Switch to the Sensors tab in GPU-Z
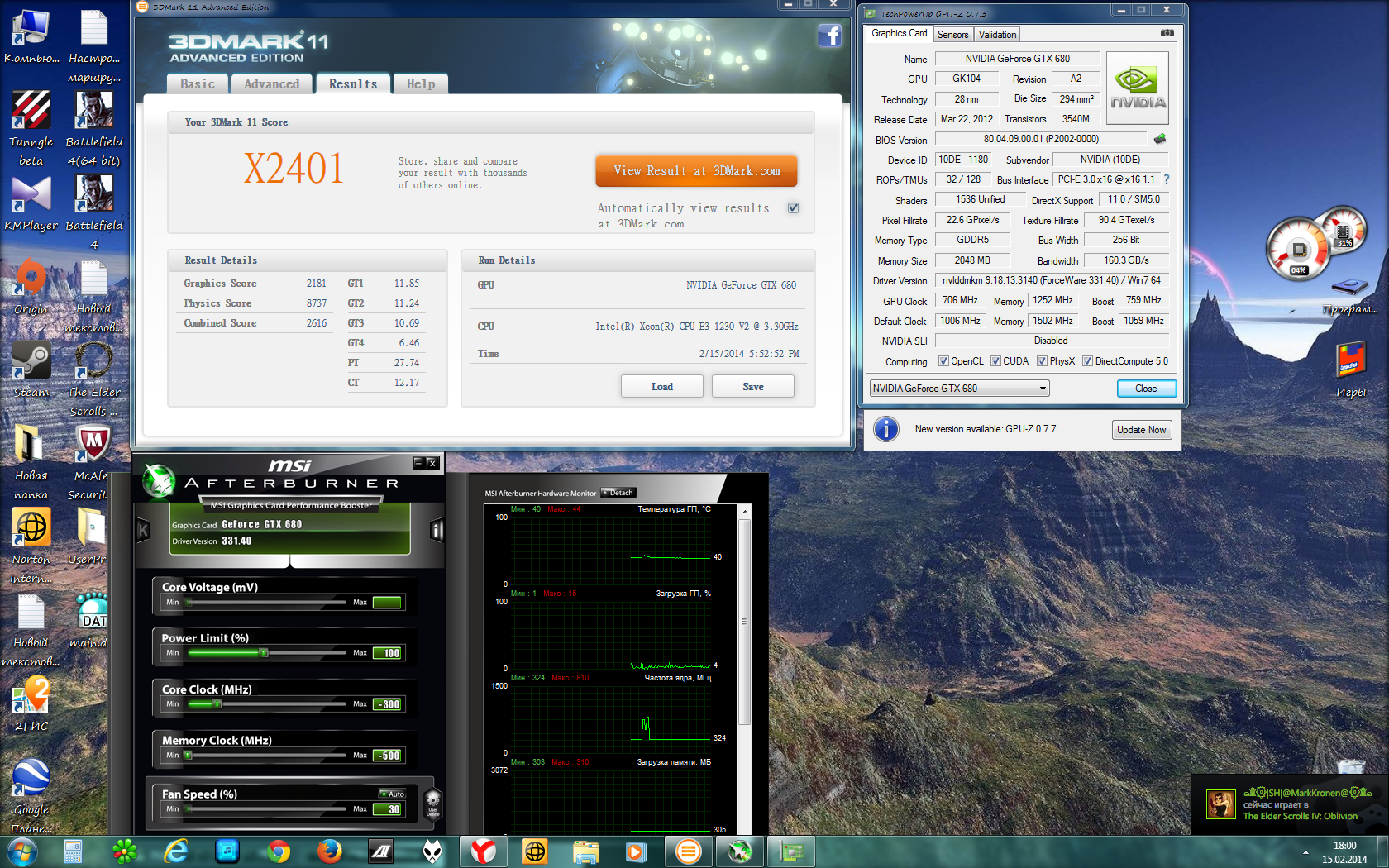Image resolution: width=1389 pixels, height=868 pixels. 953,35
